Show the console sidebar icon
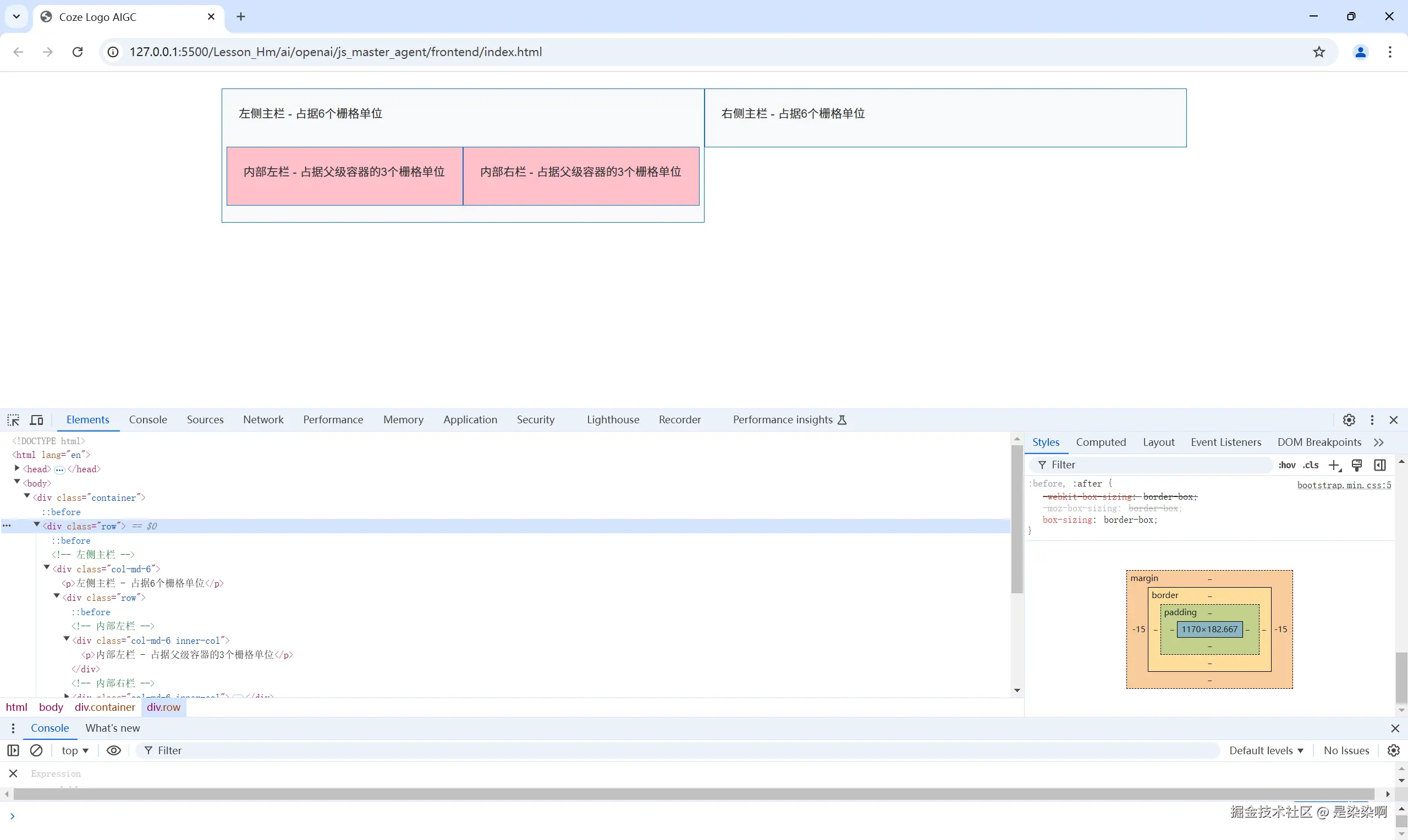 (13, 750)
